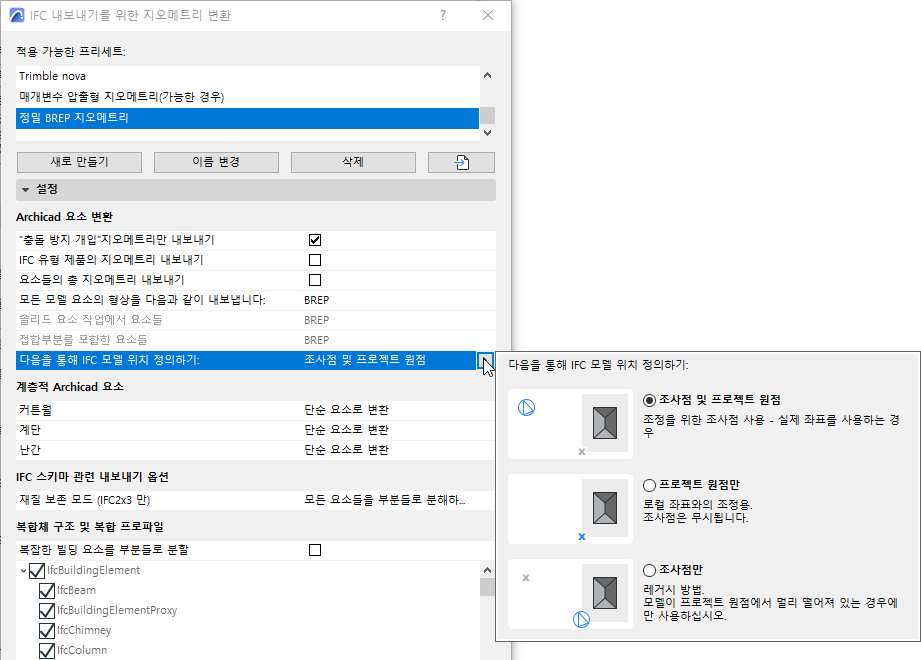Click the IfcColumn tree label

click(82, 651)
